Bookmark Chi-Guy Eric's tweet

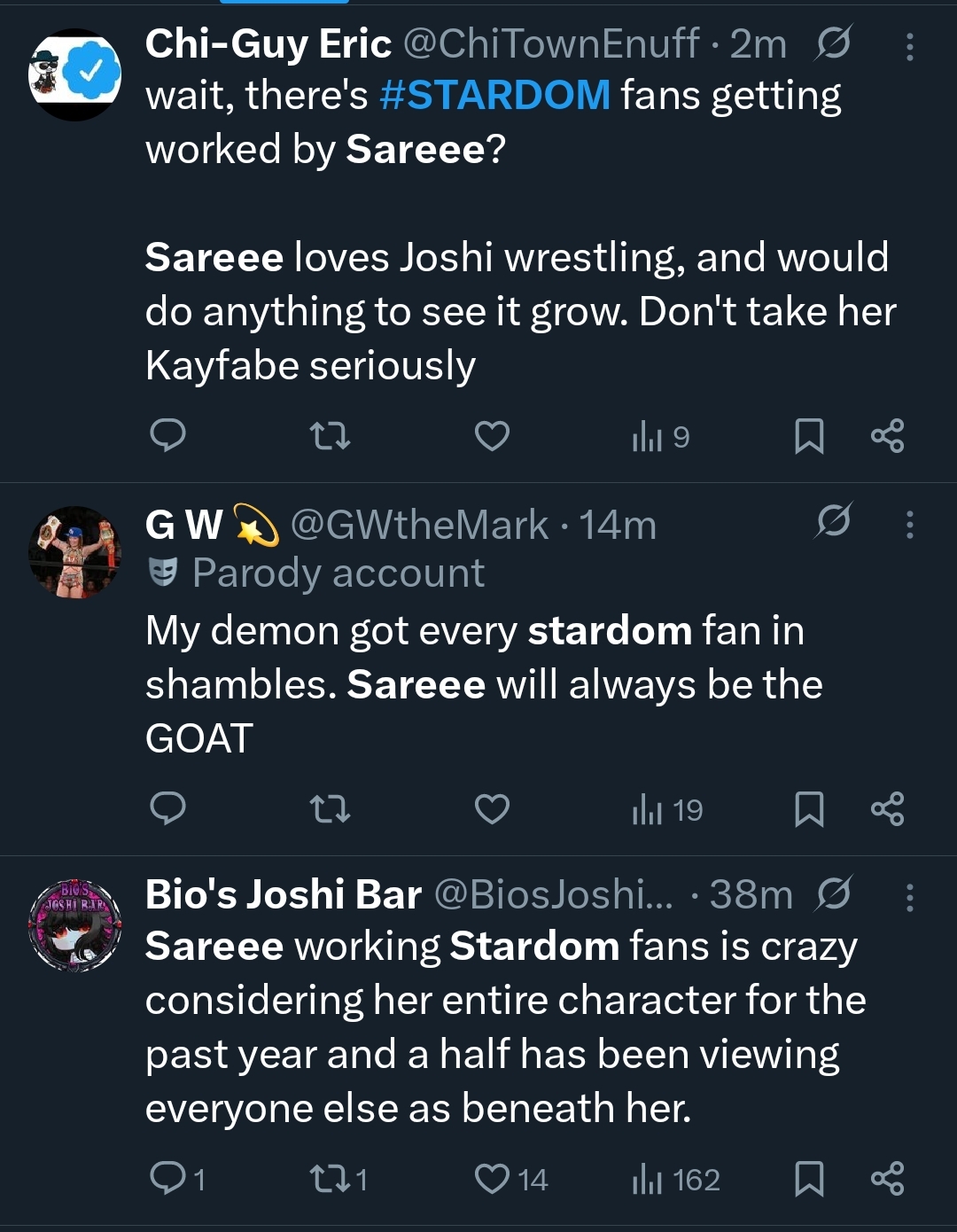coord(809,436)
